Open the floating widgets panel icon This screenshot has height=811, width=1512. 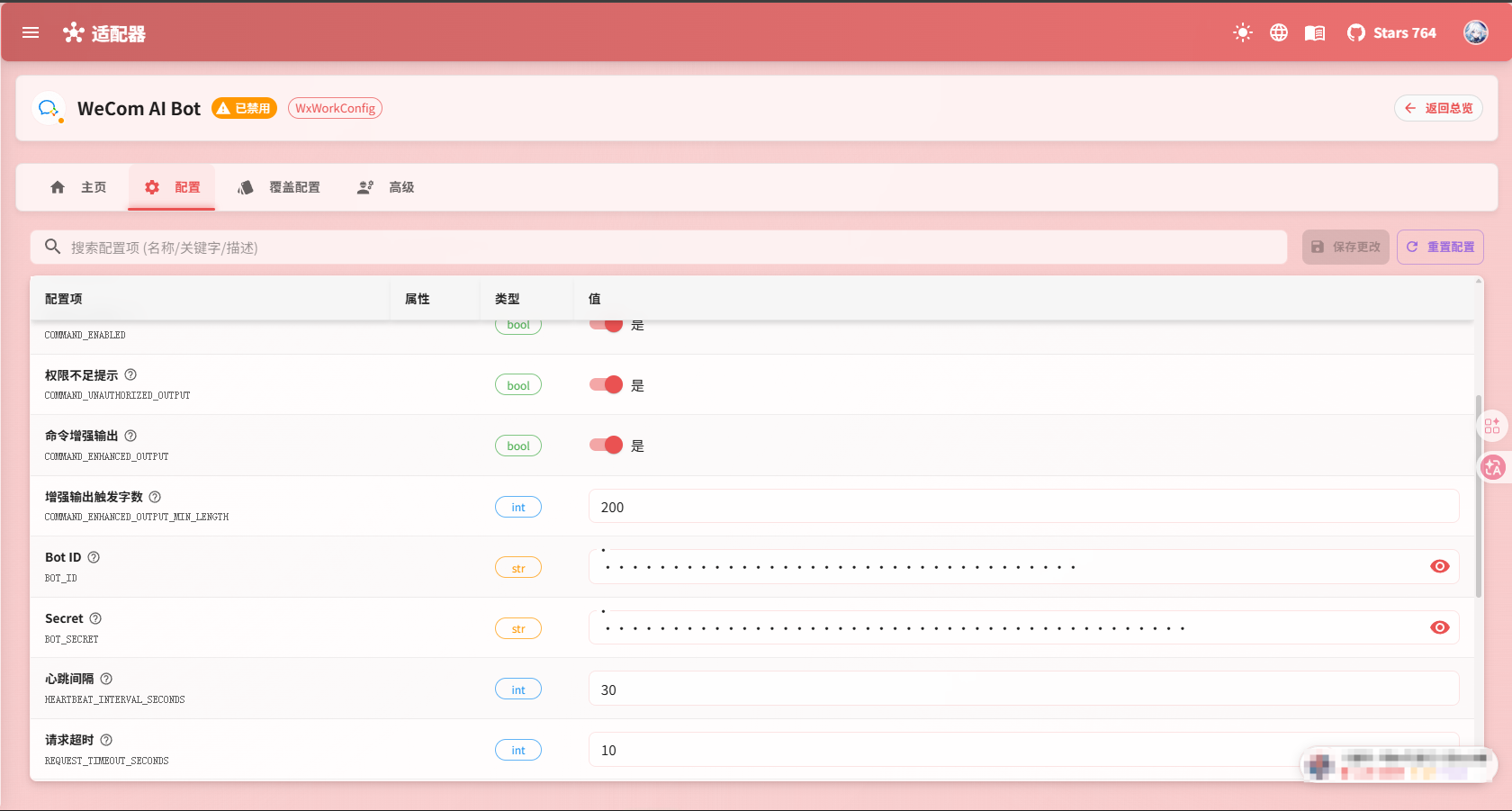pos(1492,425)
